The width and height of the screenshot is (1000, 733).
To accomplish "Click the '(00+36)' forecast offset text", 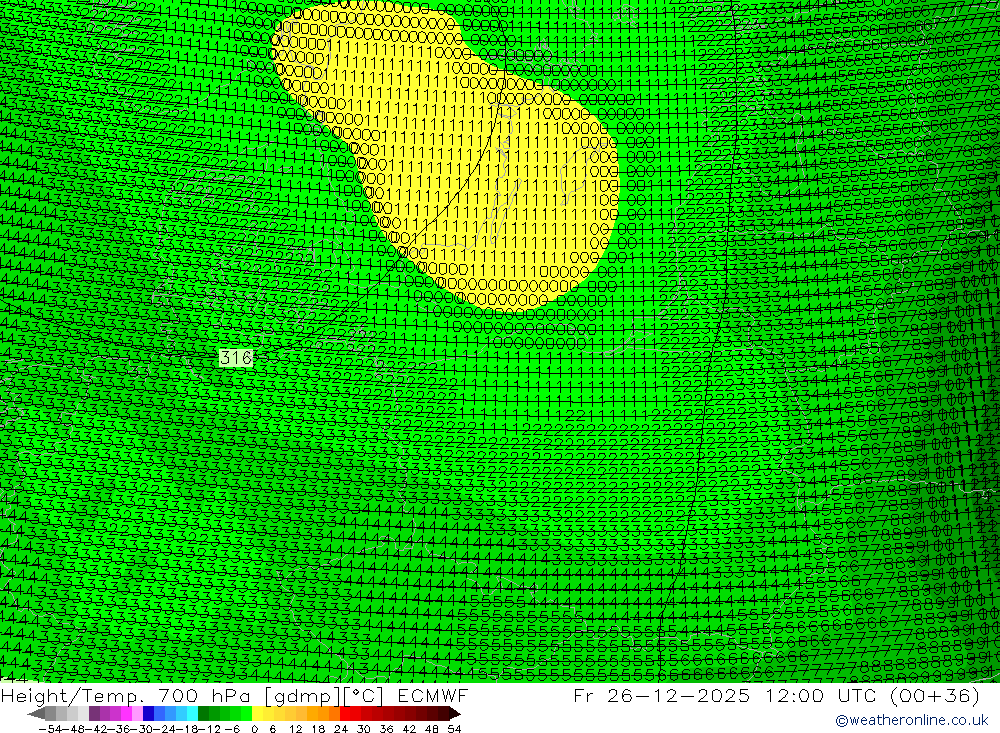I will click(934, 695).
